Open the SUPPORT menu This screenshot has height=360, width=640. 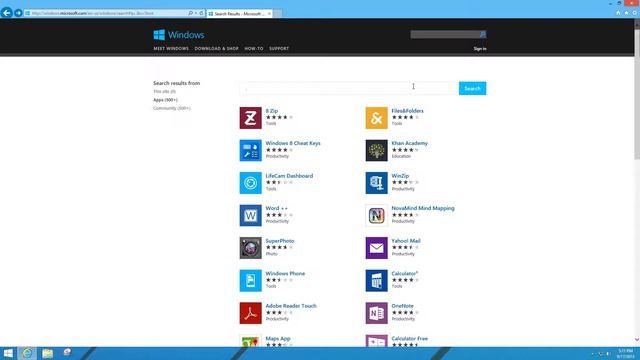click(279, 48)
